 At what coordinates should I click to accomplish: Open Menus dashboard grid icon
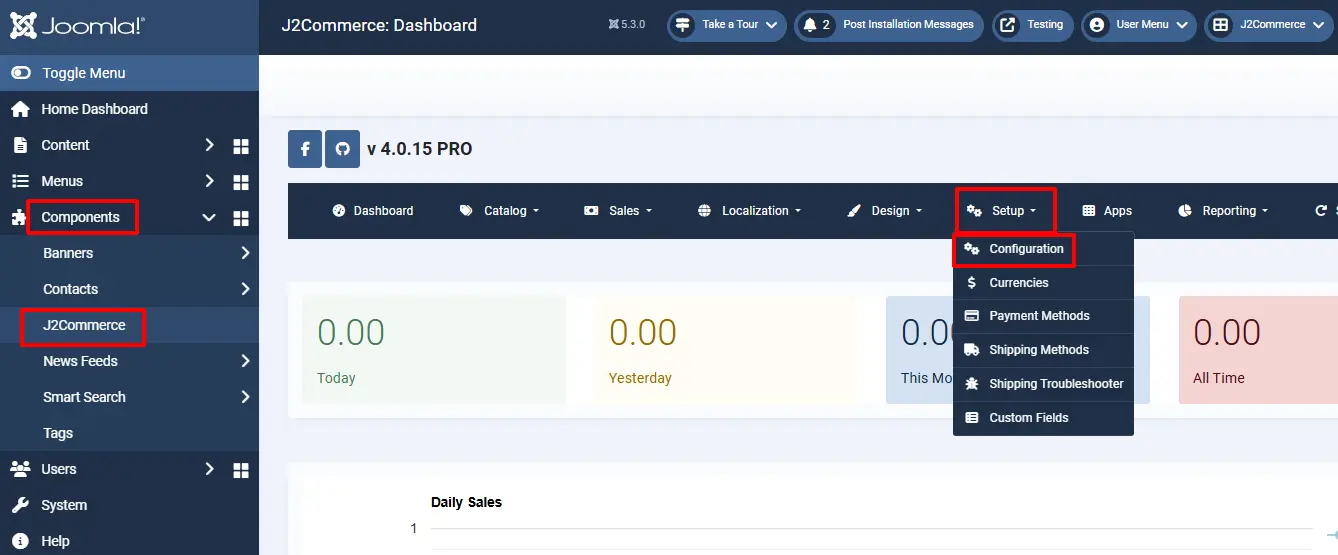[240, 182]
